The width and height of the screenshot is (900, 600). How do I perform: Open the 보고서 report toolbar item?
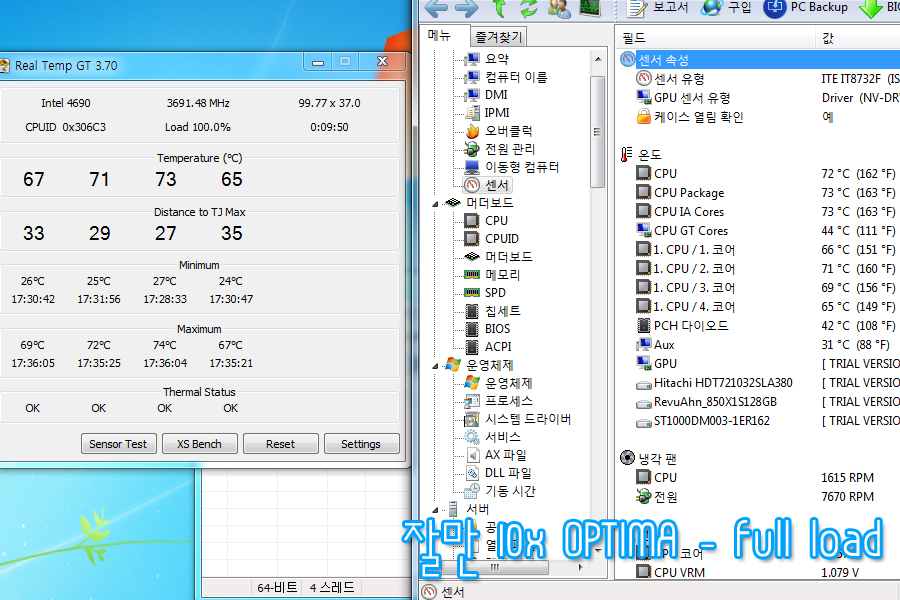click(x=658, y=8)
